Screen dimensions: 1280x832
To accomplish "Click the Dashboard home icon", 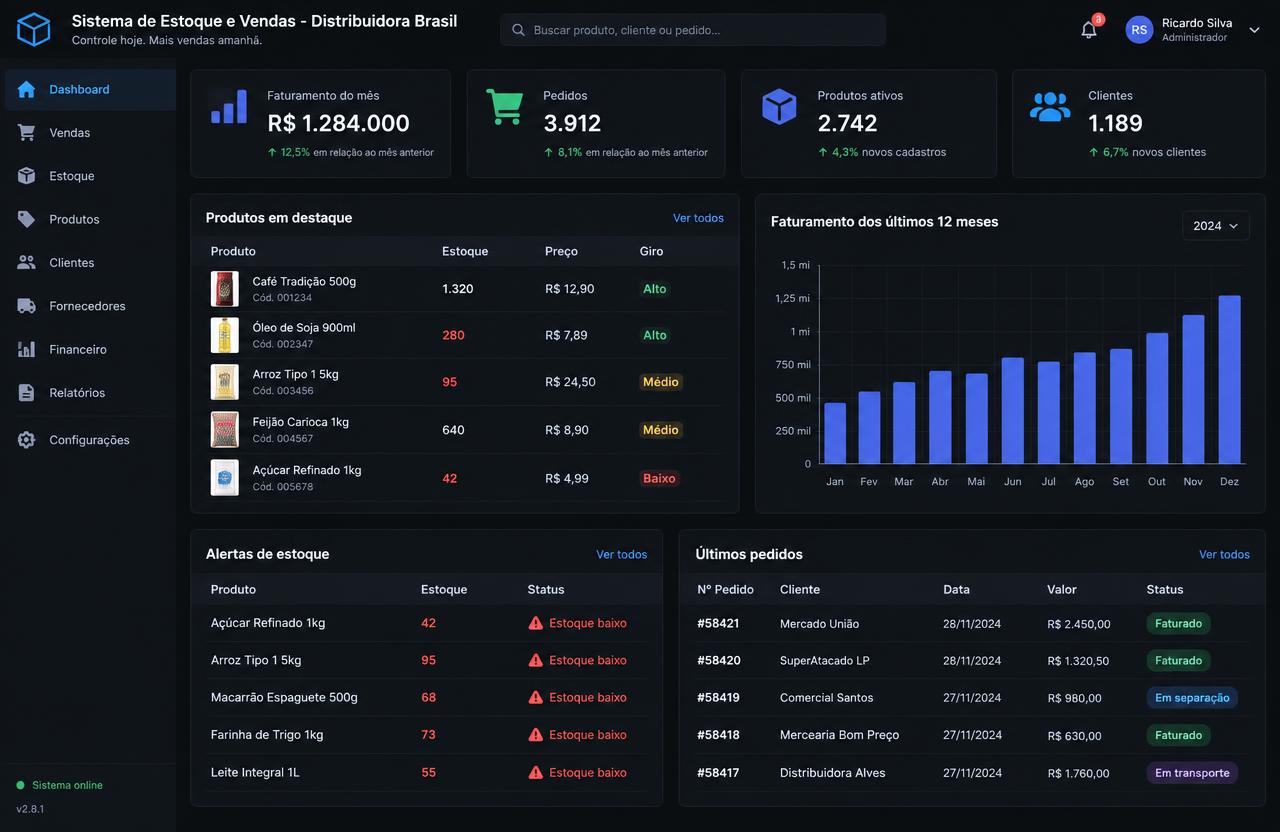I will (26, 89).
